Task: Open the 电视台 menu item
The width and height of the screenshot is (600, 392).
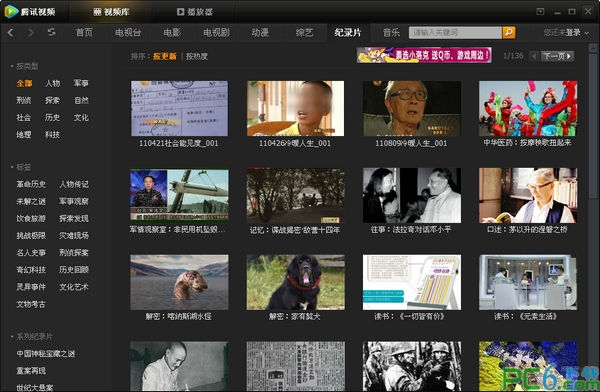Action: point(128,33)
